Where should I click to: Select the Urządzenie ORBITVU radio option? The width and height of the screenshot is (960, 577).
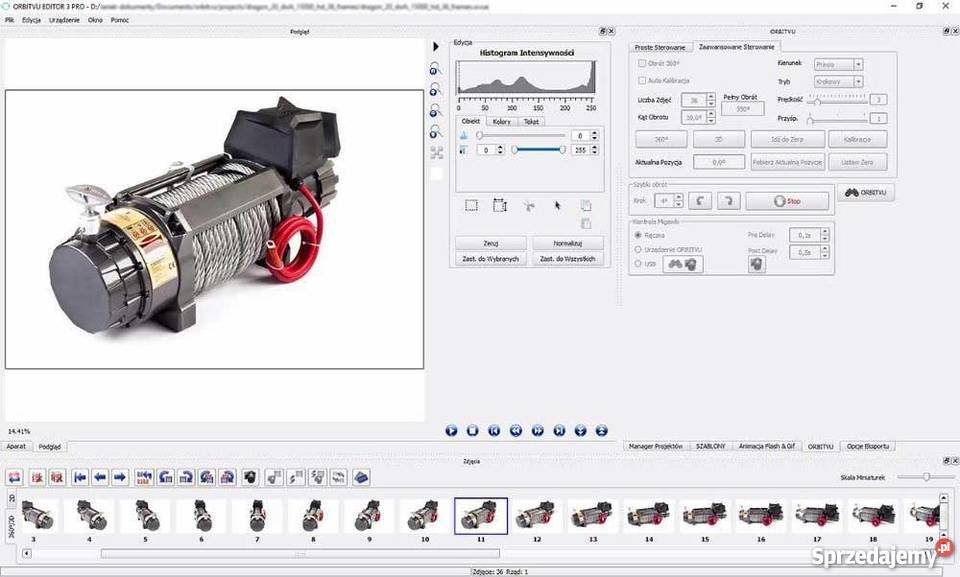click(x=638, y=250)
